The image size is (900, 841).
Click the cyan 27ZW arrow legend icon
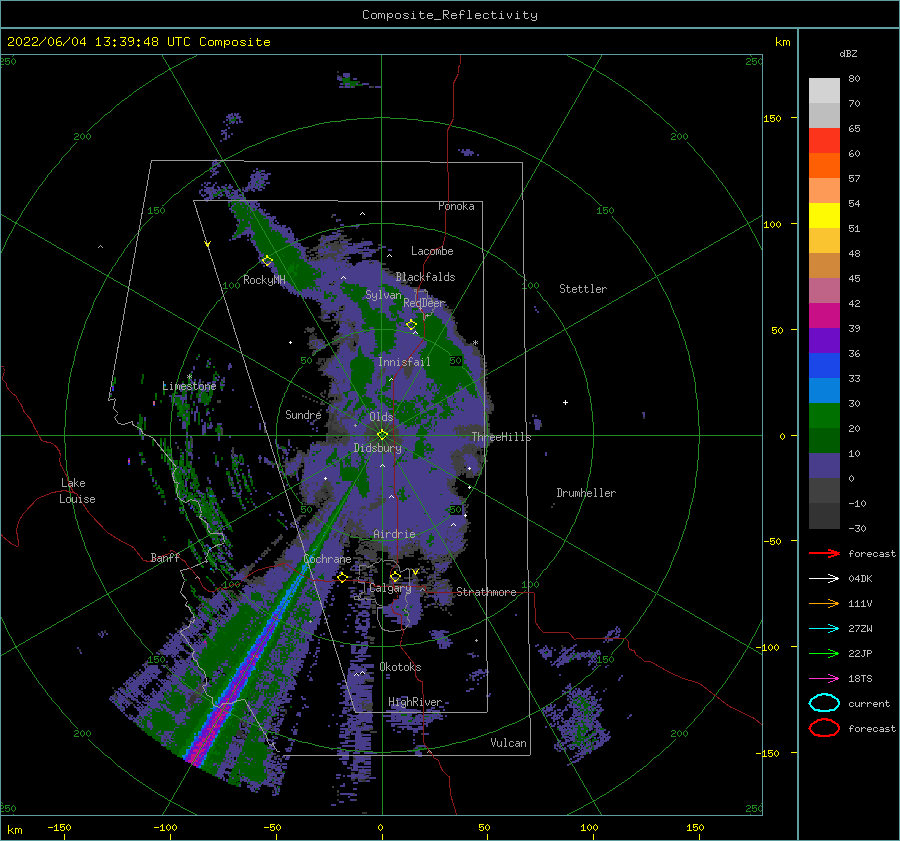point(824,629)
